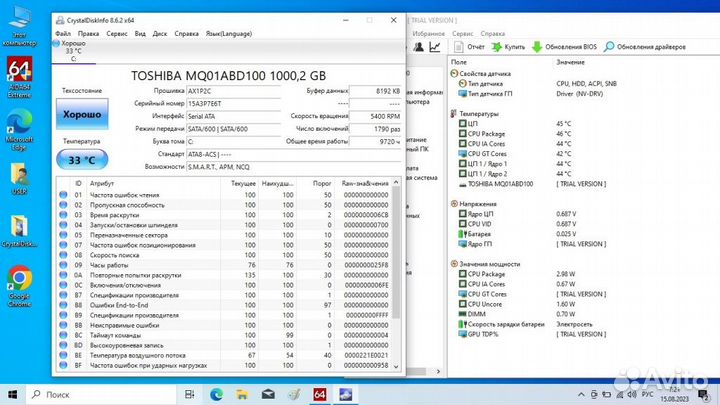The image size is (720, 405).
Task: Open Избранное menu in AIDA64 window
Action: coord(428,34)
